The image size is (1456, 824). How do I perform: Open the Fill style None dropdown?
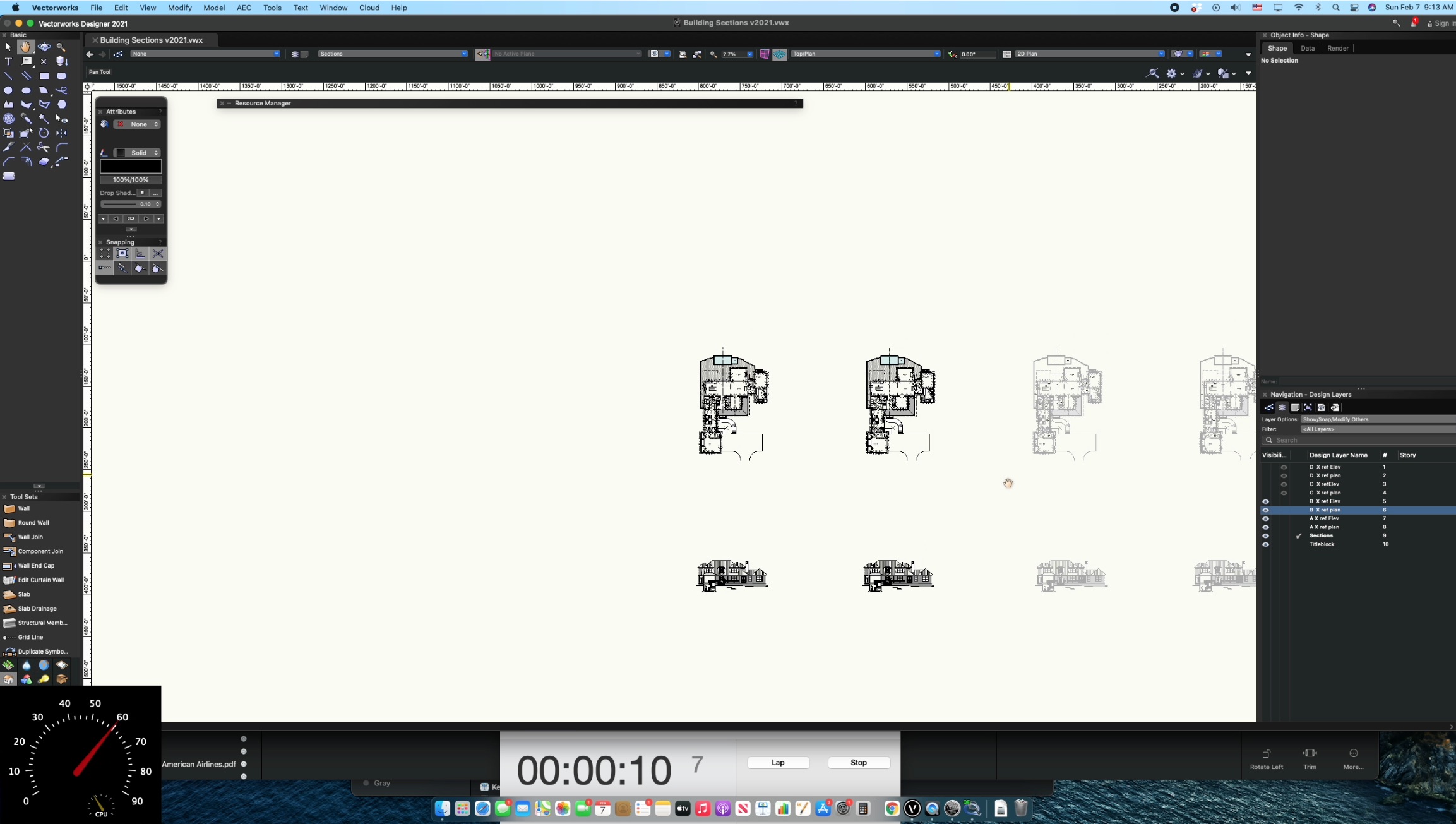point(138,124)
